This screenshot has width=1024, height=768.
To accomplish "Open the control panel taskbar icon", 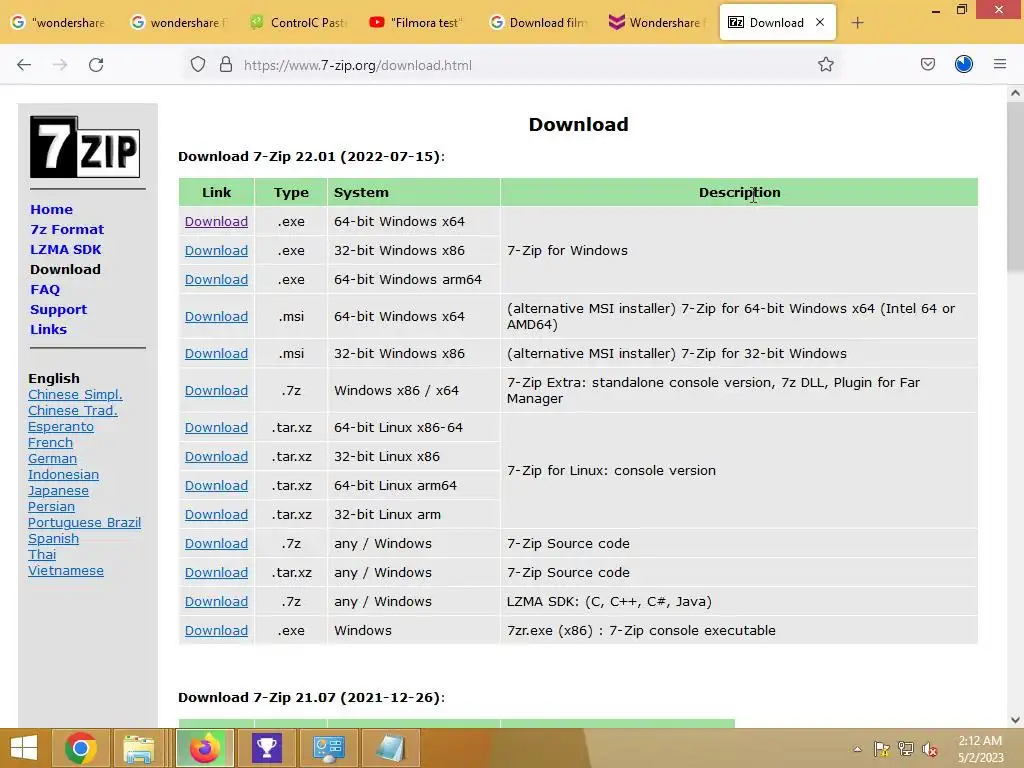I will pyautogui.click(x=328, y=748).
